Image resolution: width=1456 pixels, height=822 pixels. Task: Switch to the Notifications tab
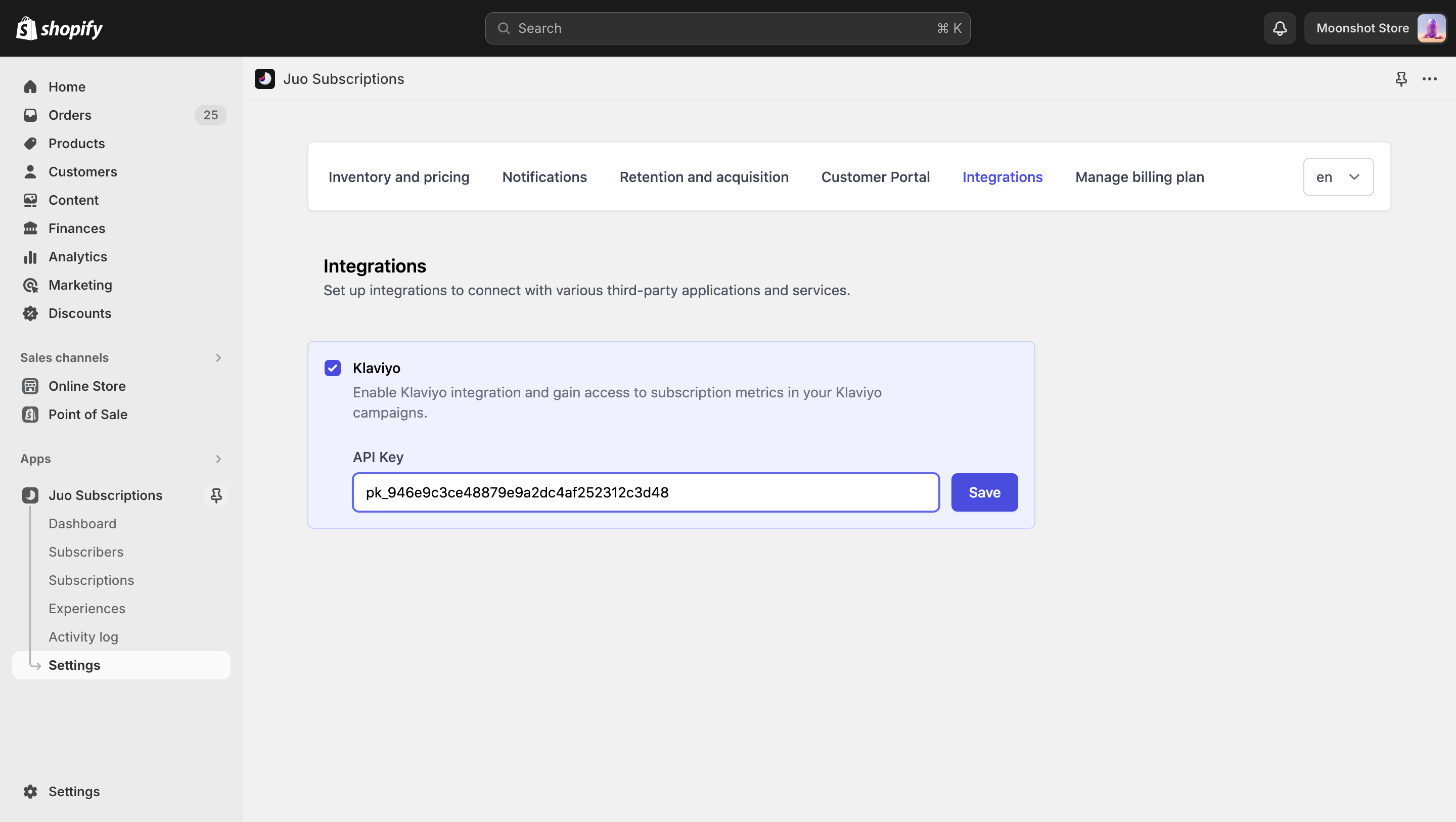tap(544, 177)
